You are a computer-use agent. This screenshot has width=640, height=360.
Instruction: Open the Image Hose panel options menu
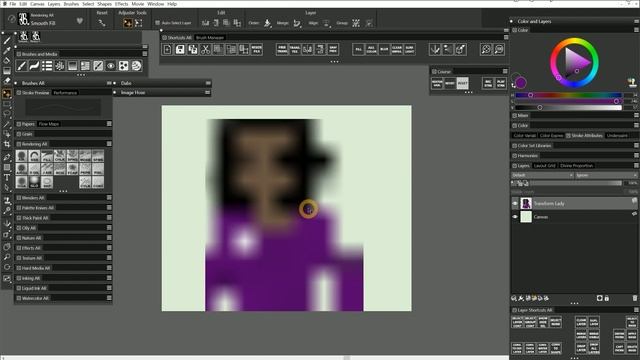208,93
